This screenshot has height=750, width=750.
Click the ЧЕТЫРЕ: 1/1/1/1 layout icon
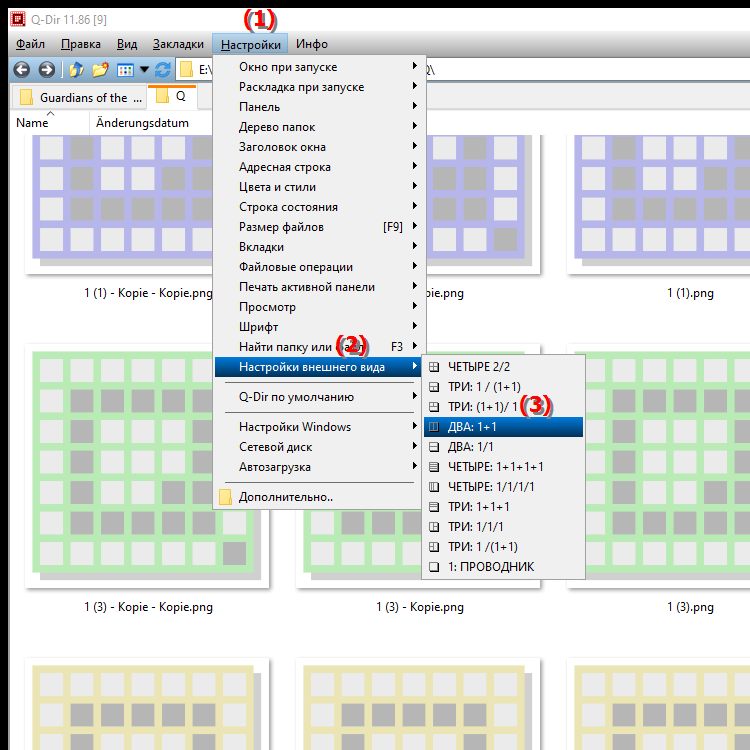[x=434, y=487]
